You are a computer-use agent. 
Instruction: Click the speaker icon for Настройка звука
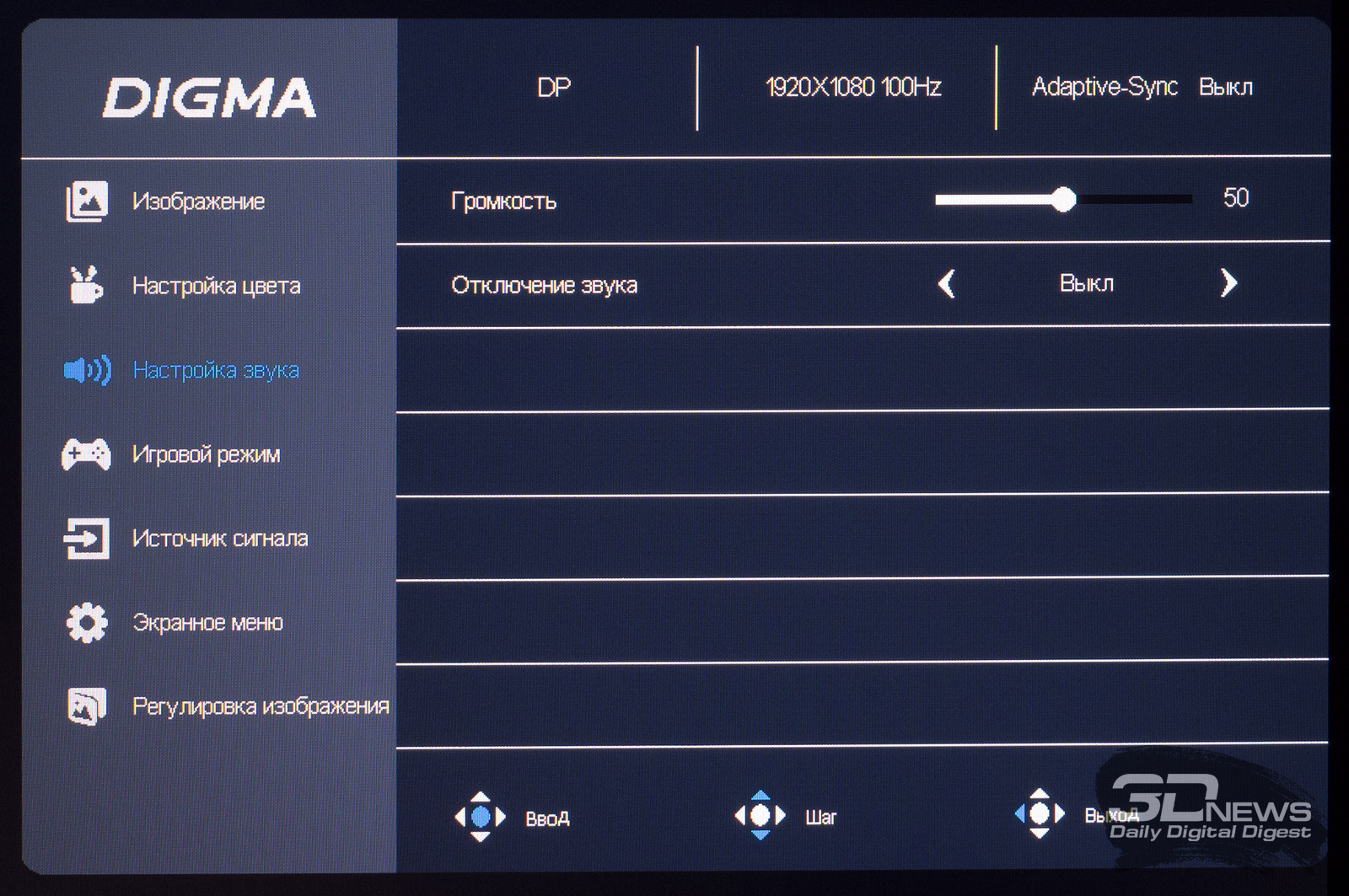tap(87, 370)
